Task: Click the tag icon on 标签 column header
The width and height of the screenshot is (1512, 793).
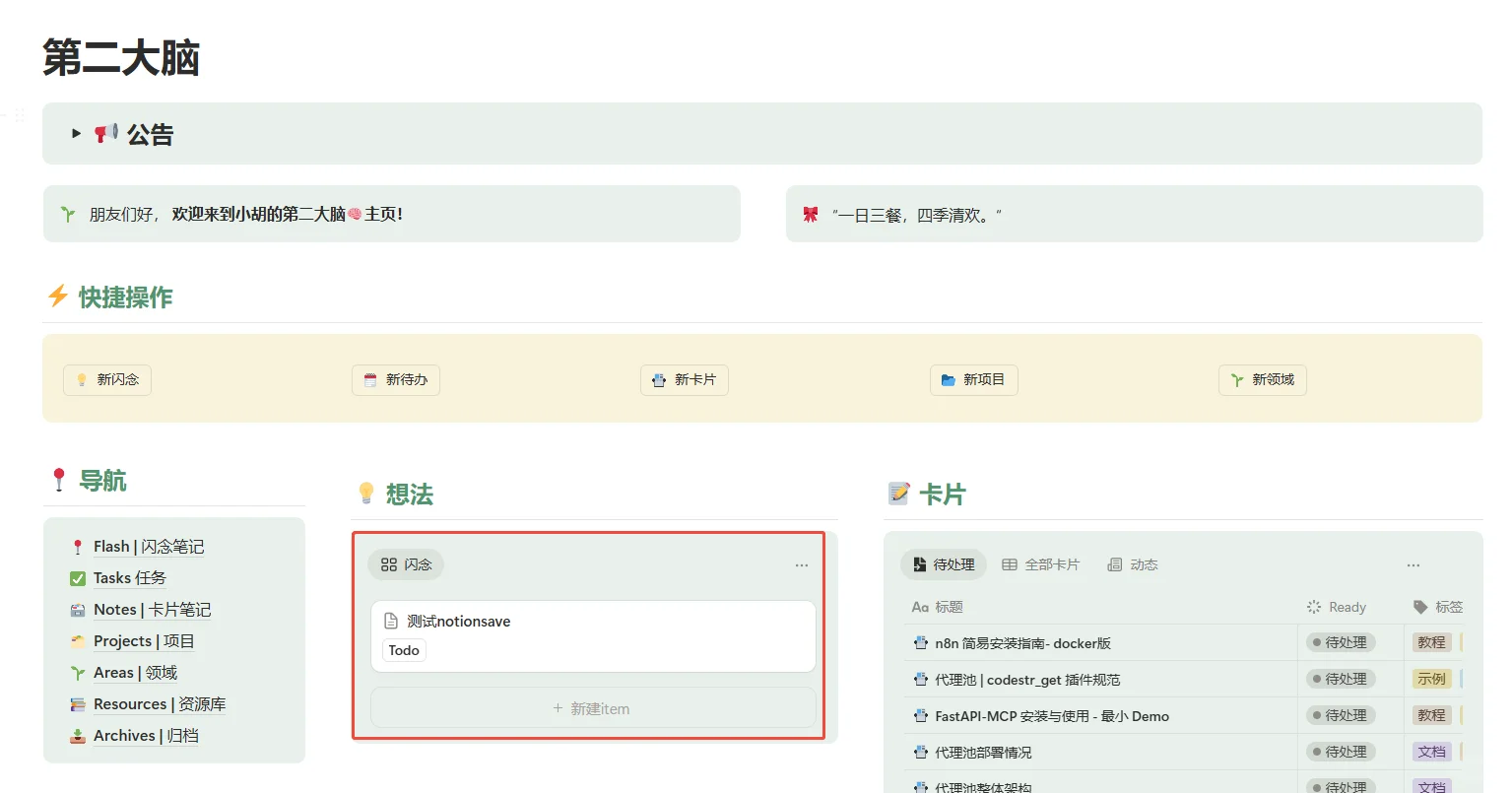Action: pyautogui.click(x=1419, y=607)
